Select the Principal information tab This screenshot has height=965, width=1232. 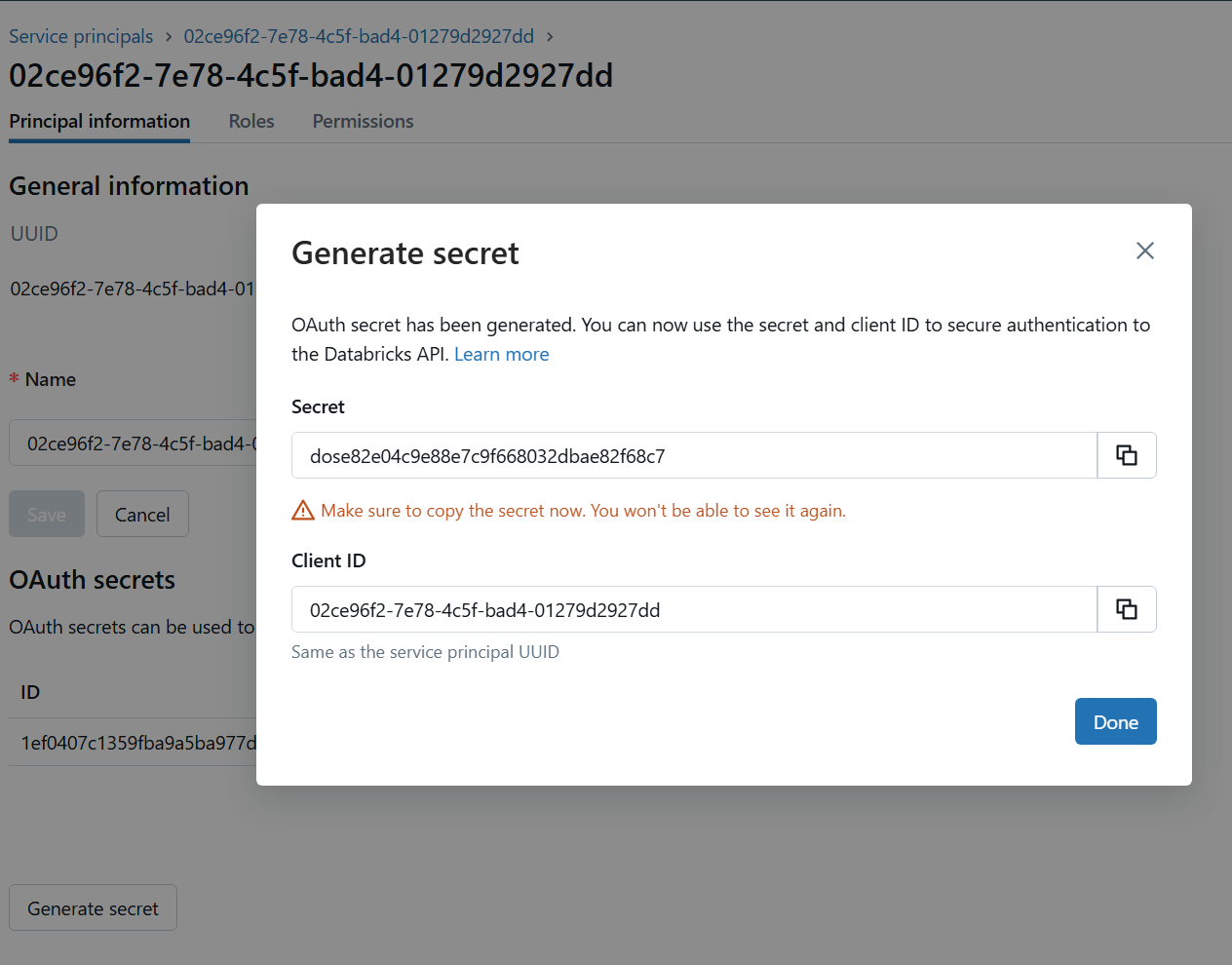[x=99, y=121]
